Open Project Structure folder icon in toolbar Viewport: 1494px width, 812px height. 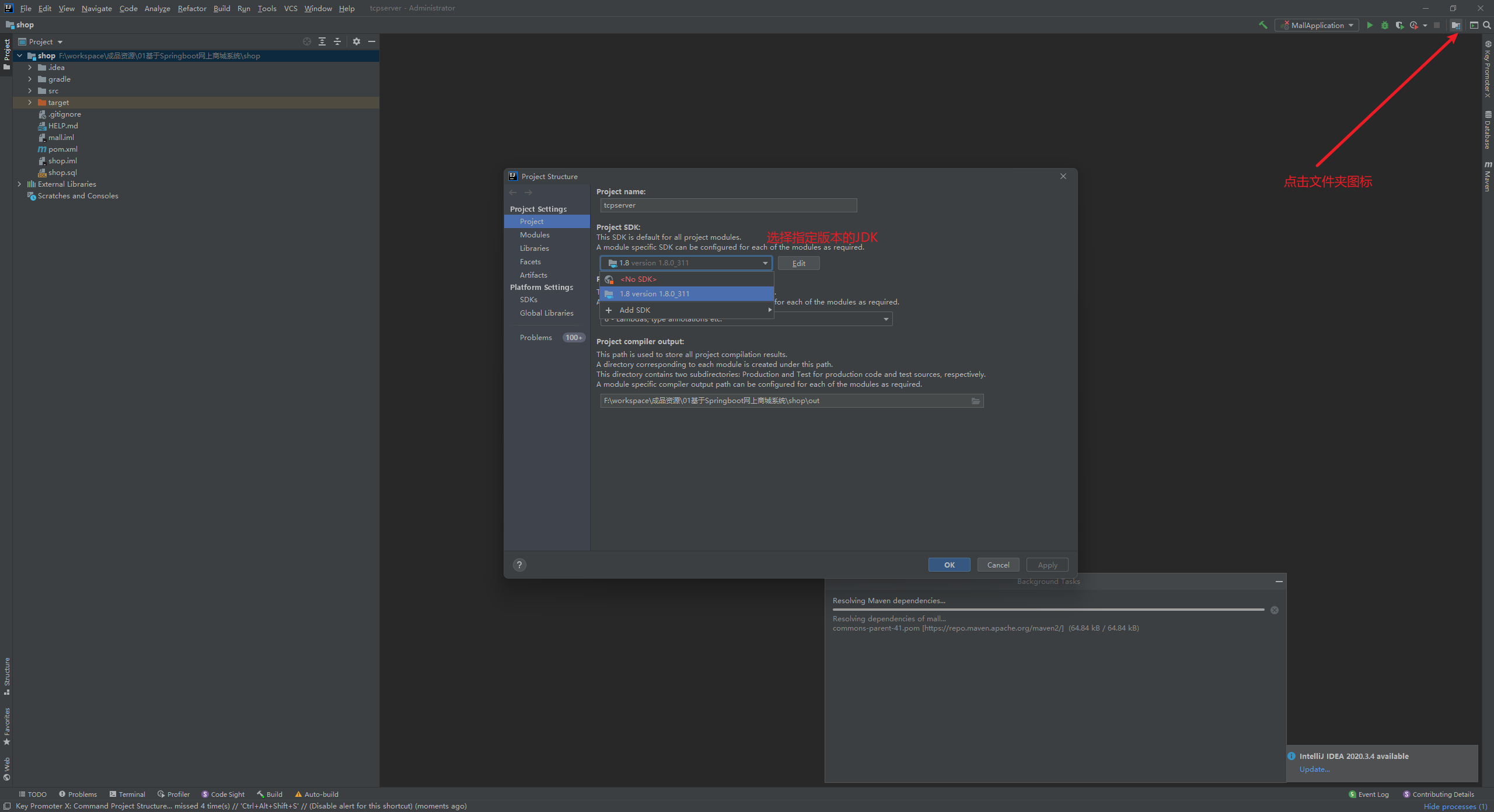(1456, 25)
